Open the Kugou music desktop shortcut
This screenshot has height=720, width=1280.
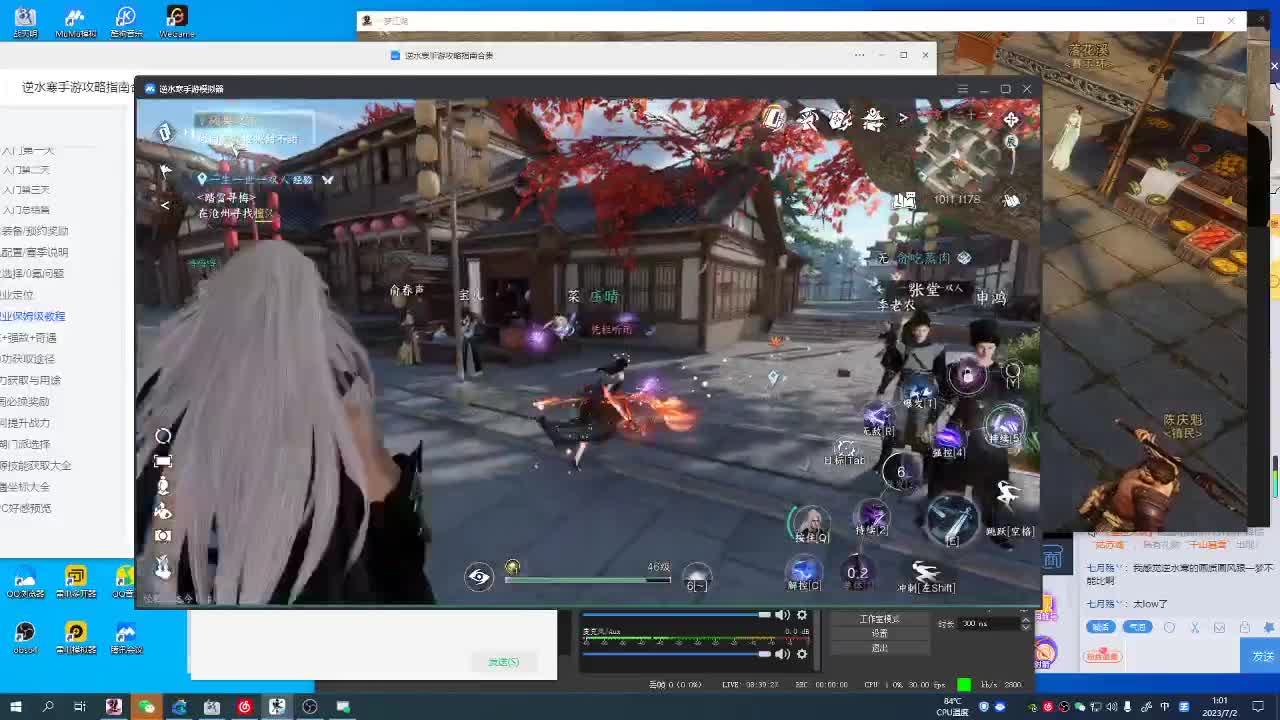coord(126,21)
